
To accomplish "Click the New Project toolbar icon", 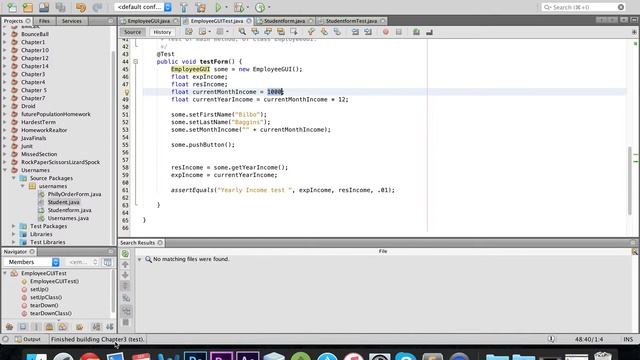I will click(x=28, y=7).
